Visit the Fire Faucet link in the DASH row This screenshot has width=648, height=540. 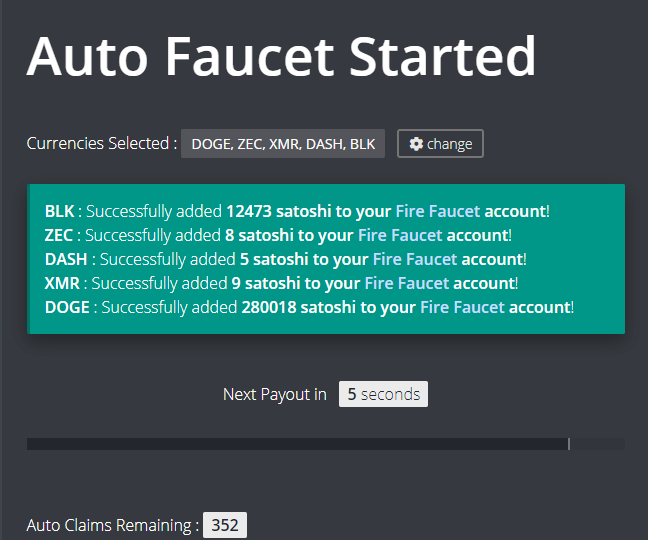click(416, 260)
